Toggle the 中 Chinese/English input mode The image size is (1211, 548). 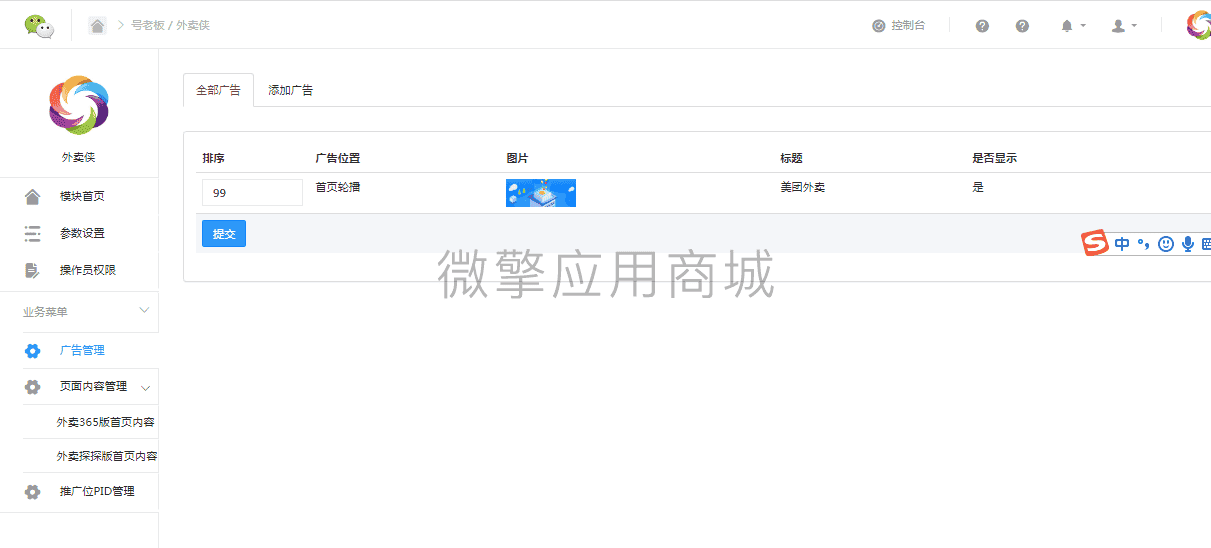[x=1122, y=243]
